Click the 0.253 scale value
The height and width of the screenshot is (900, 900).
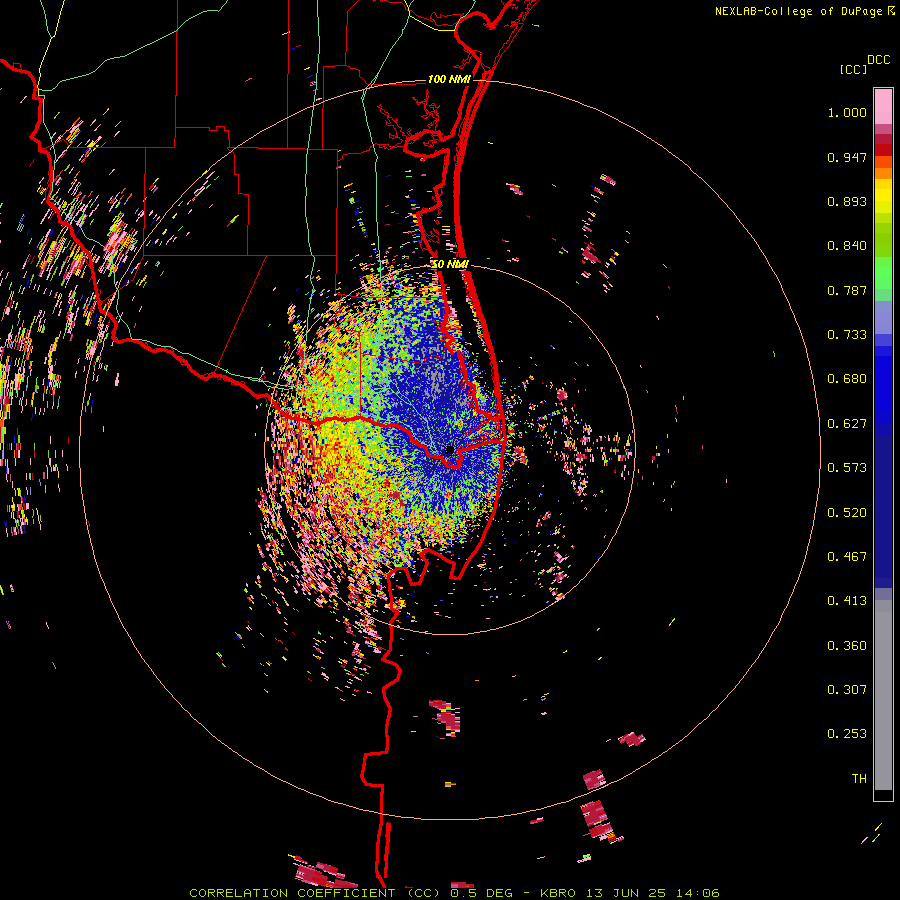tap(847, 734)
